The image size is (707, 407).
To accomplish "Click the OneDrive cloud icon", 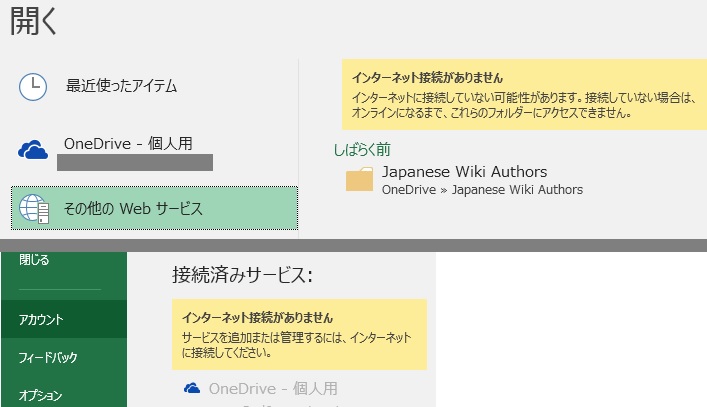I will 33,150.
